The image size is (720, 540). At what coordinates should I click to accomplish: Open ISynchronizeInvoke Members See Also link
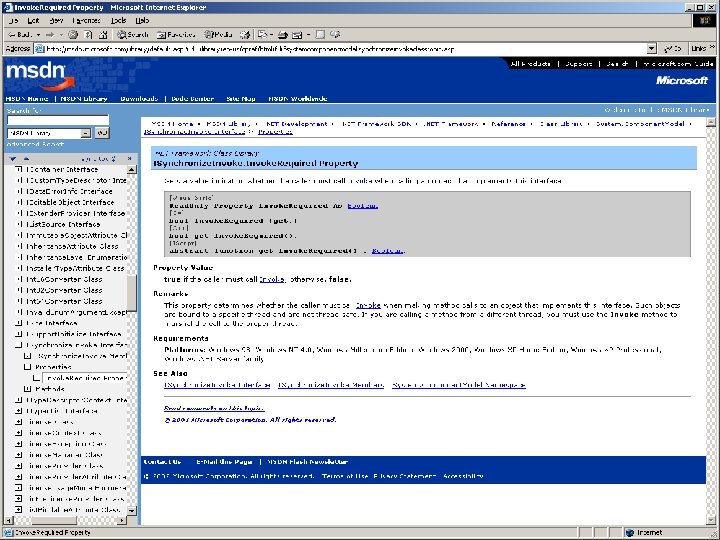click(x=331, y=385)
